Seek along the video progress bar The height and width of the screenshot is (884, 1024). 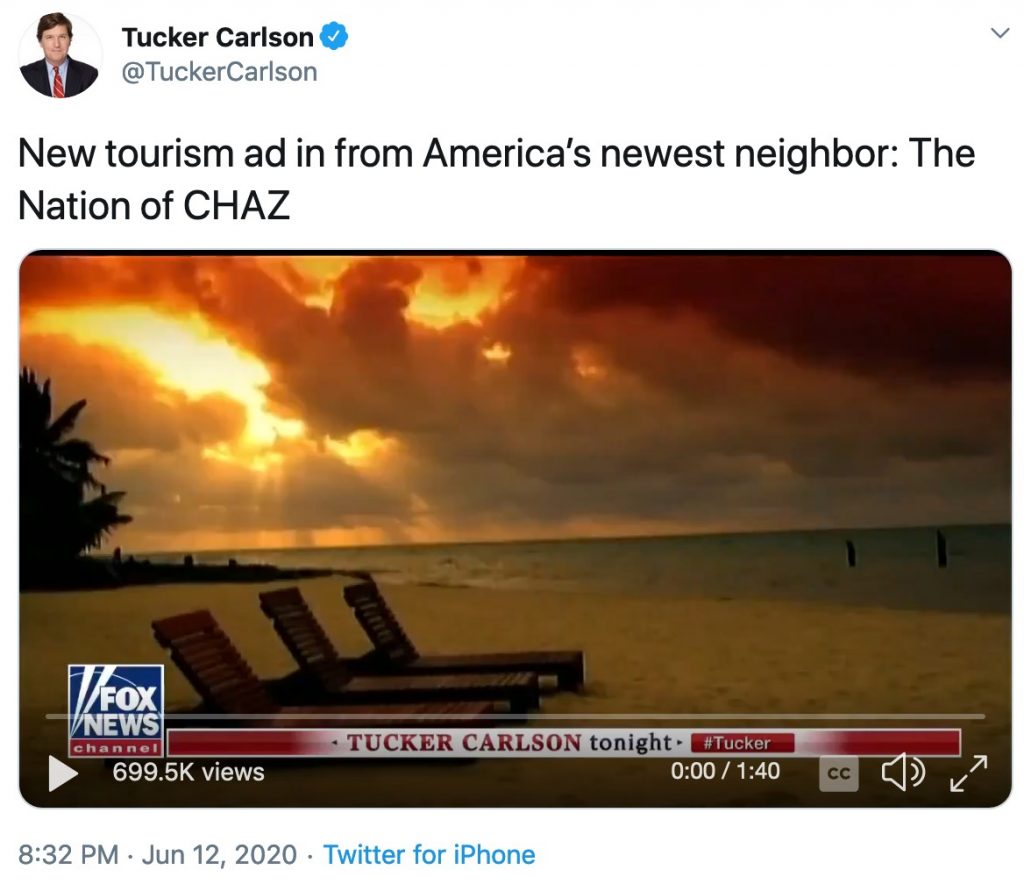pyautogui.click(x=515, y=716)
